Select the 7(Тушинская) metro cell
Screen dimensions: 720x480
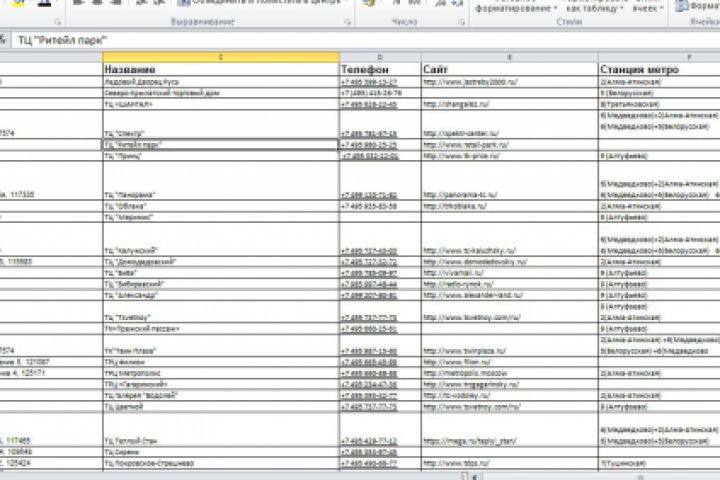coord(659,463)
